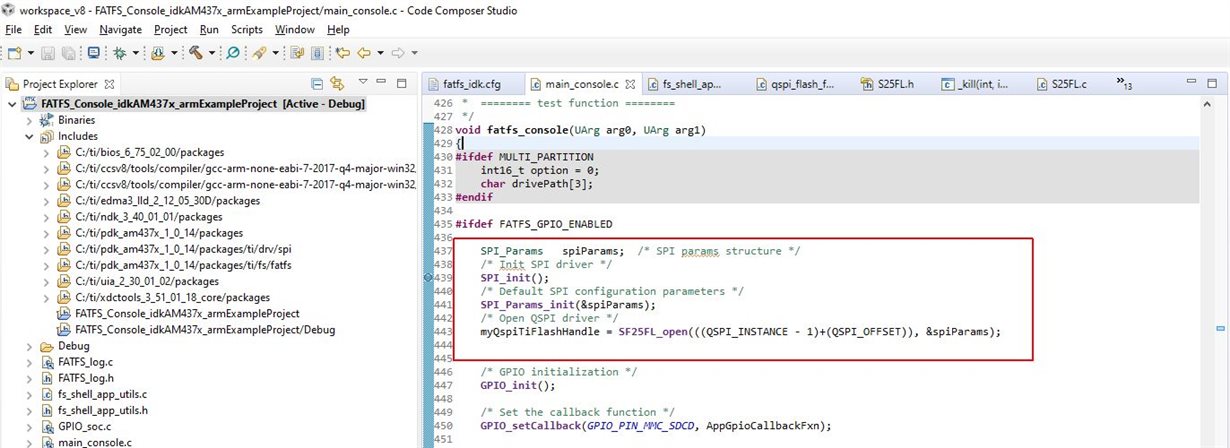Open the Edit menu
This screenshot has height=448, width=1230.
pyautogui.click(x=43, y=30)
